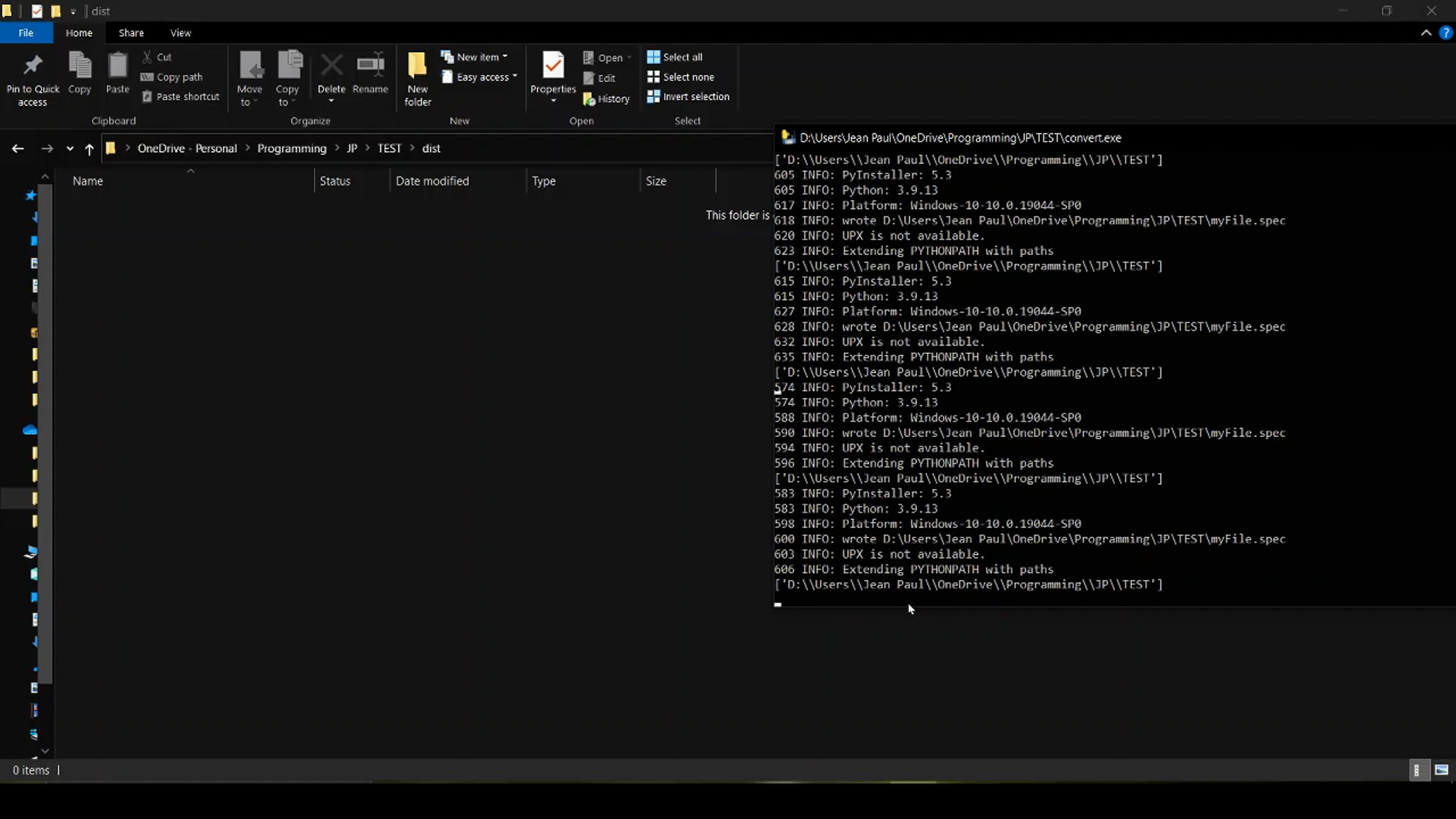Click the Open button in ribbon
This screenshot has width=1456, height=819.
coord(607,58)
